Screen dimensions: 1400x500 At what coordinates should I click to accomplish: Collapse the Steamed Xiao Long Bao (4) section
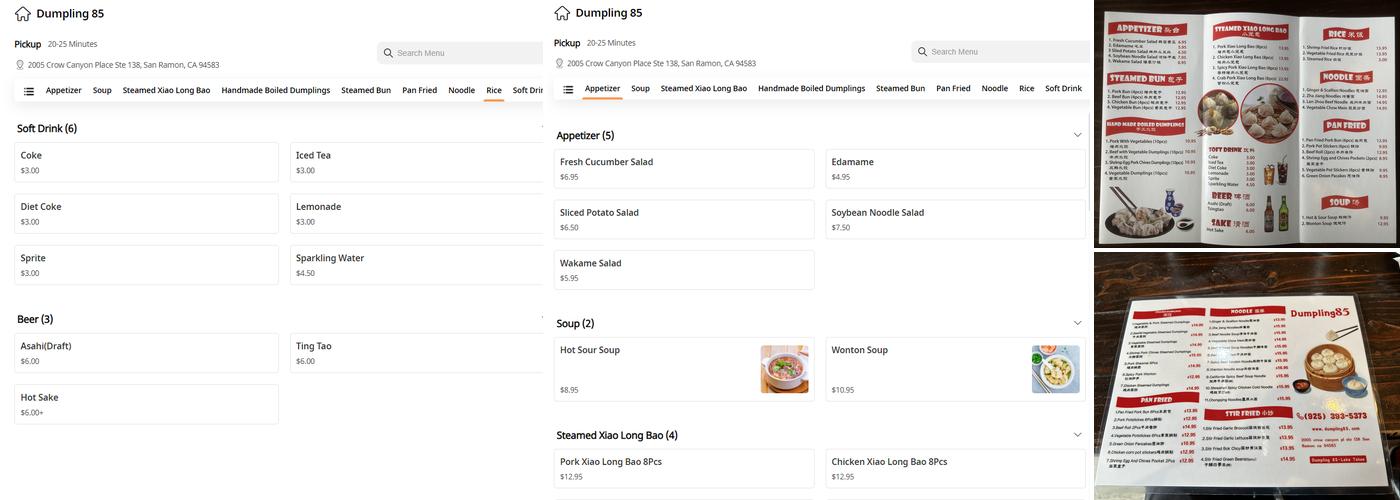(1077, 435)
